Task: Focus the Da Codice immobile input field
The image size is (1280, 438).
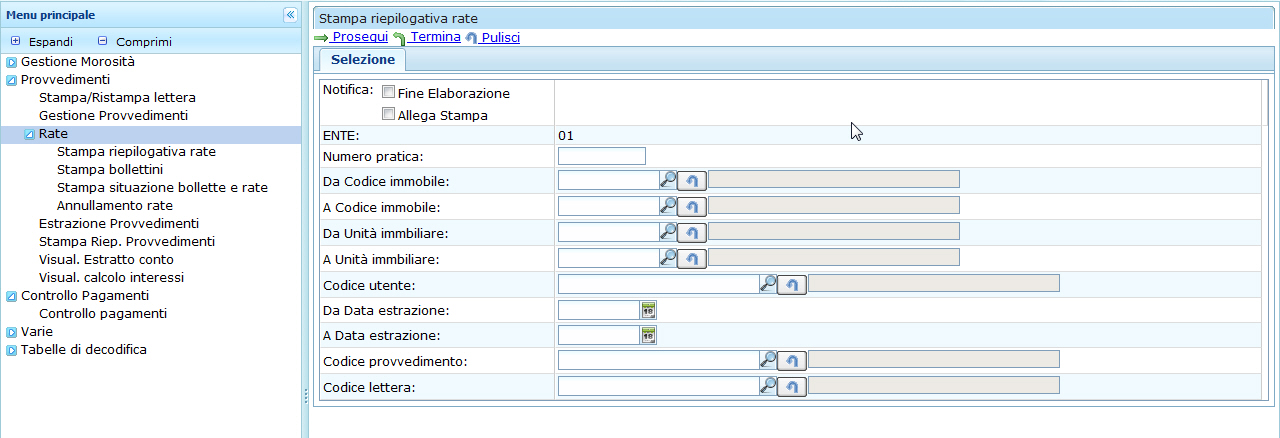Action: (x=609, y=179)
